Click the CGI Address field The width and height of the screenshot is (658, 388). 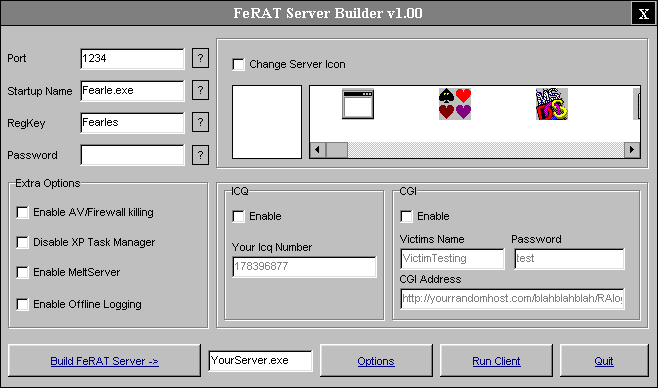pos(512,299)
